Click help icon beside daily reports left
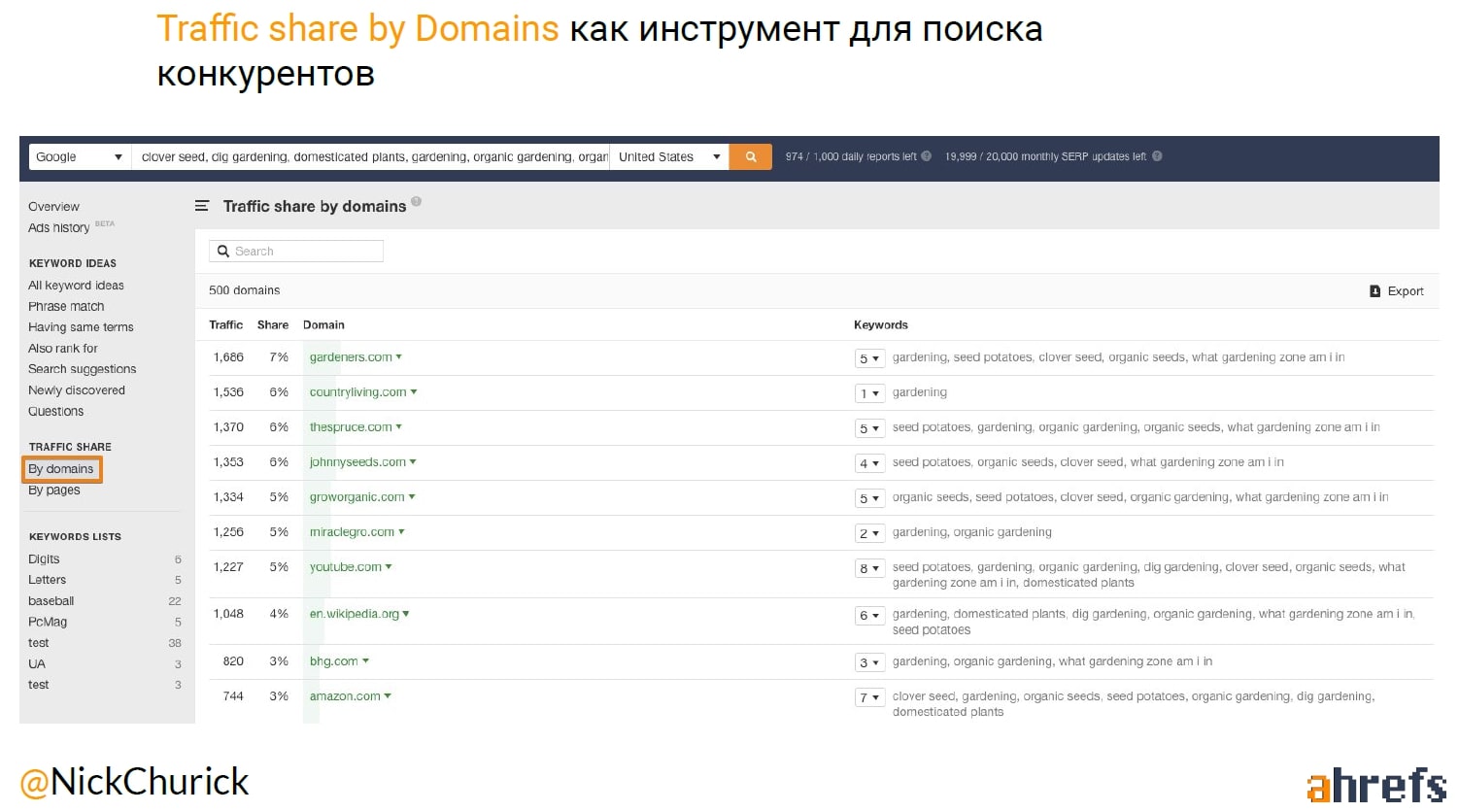Image resolution: width=1459 pixels, height=812 pixels. (926, 156)
